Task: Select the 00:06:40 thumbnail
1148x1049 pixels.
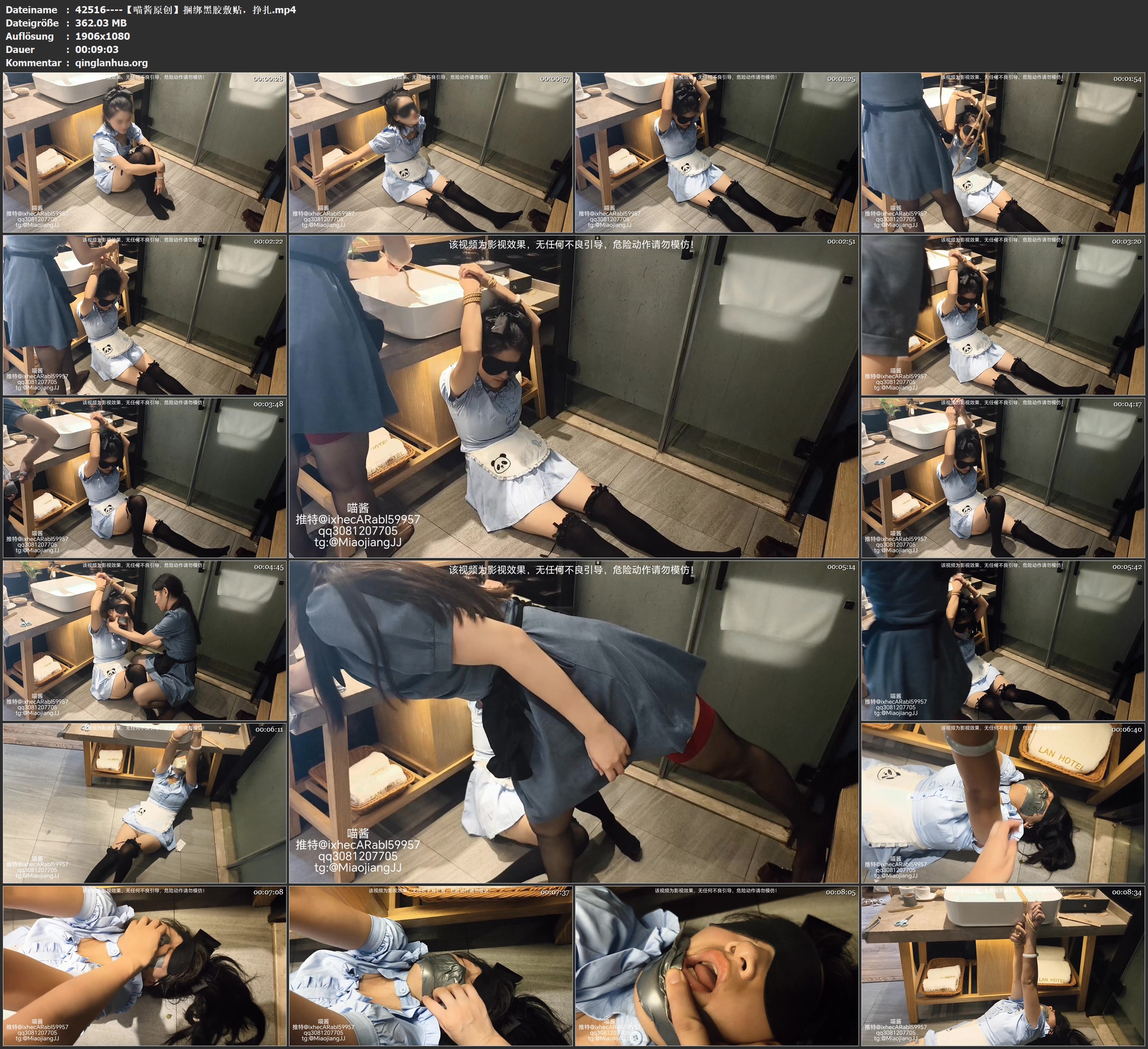Action: click(x=1003, y=803)
